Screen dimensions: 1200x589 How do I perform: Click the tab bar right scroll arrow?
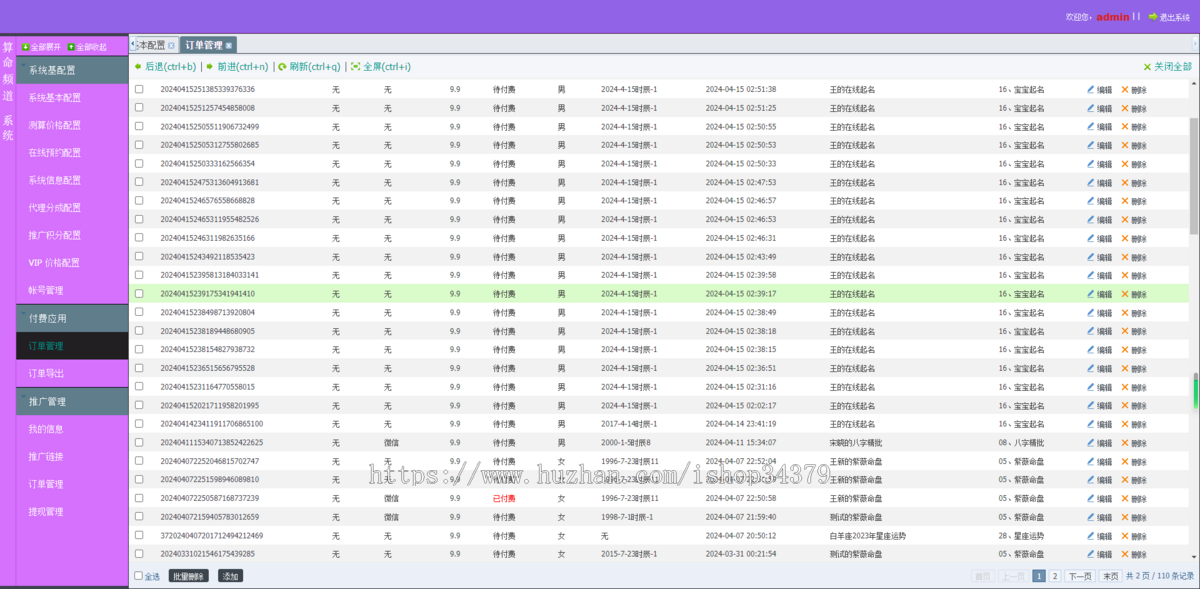(x=1195, y=46)
